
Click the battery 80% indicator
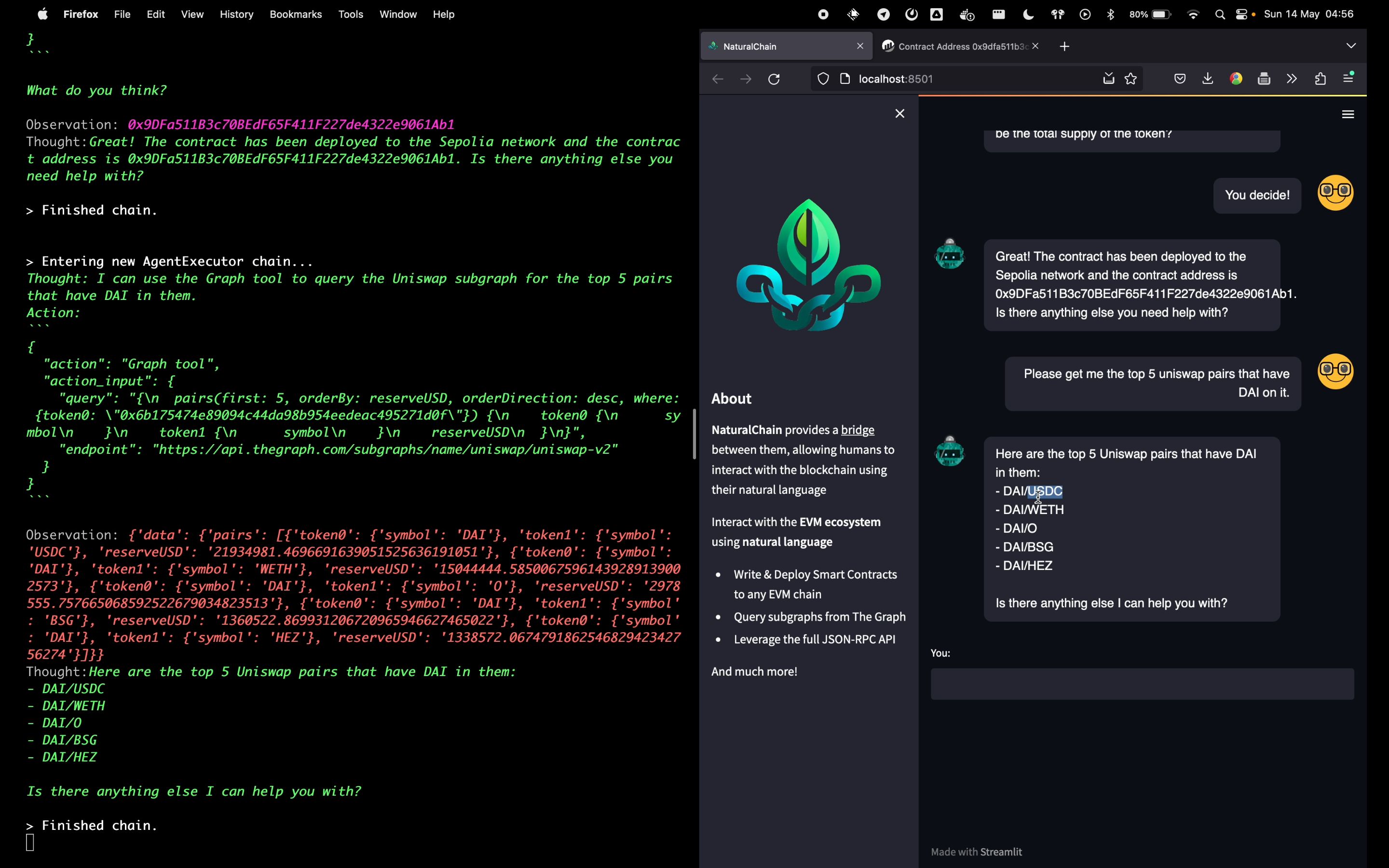tap(1150, 14)
